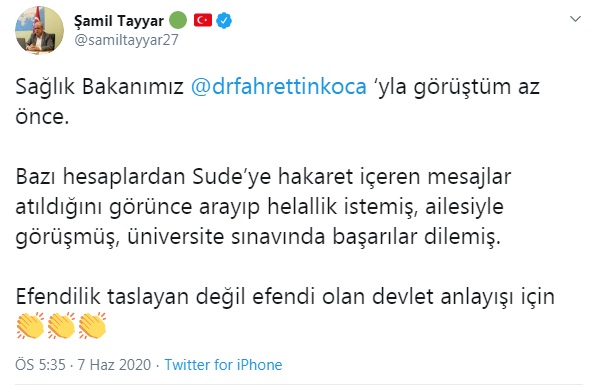
Task: Click the line starting 'görüşmüş, üniversite sınavında'
Action: (258, 237)
